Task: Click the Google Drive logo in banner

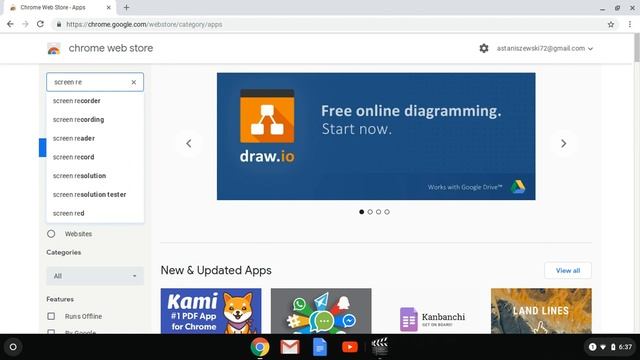Action: pos(518,187)
